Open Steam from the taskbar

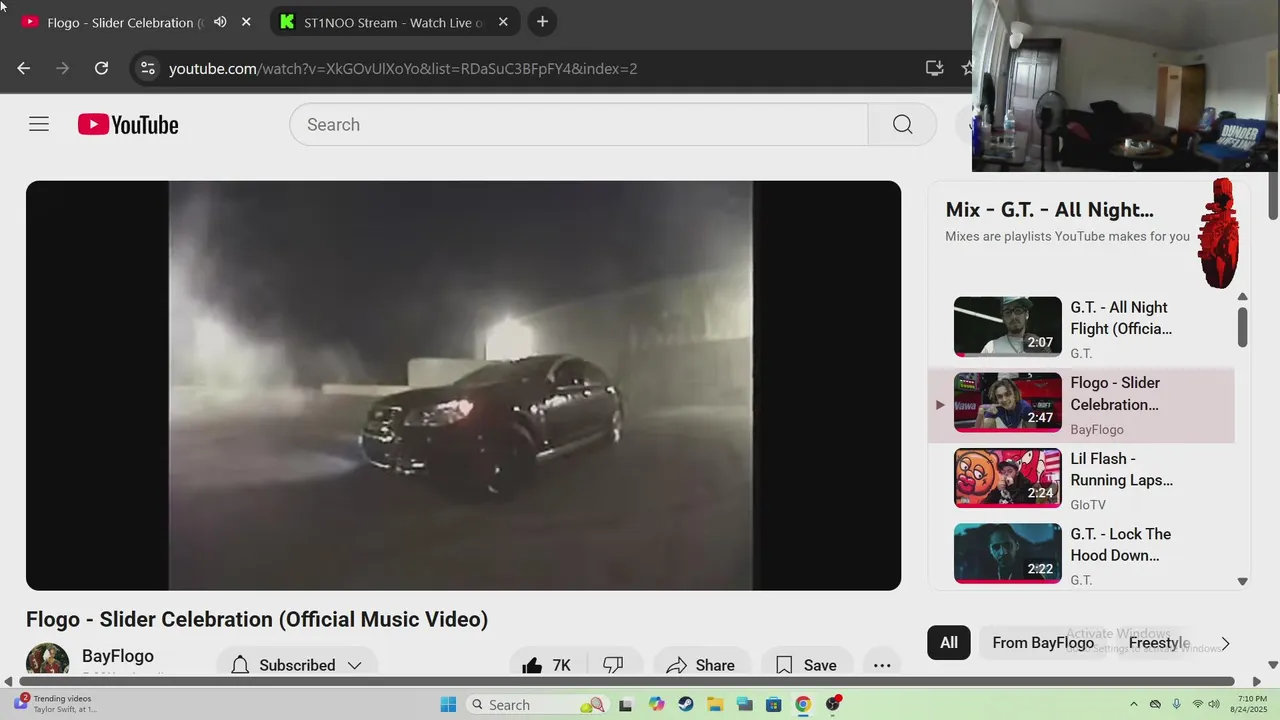pos(686,704)
